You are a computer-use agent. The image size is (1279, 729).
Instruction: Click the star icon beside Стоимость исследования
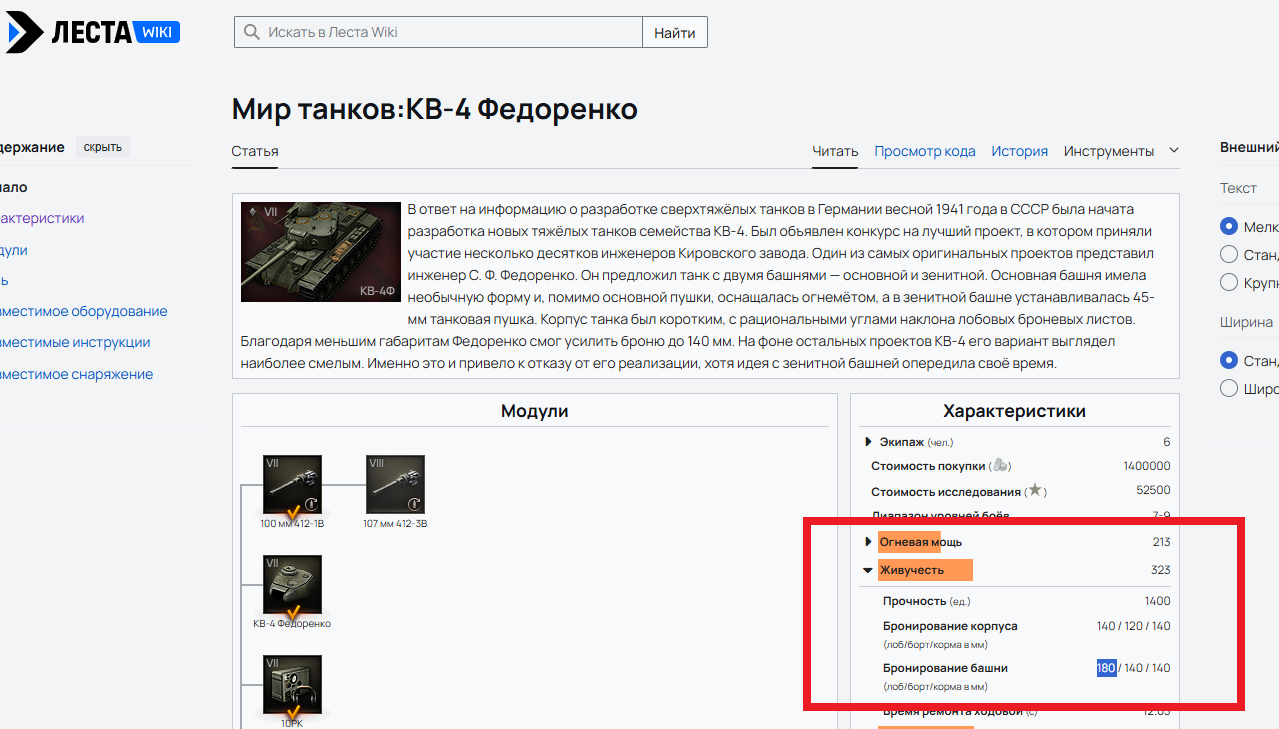1035,491
